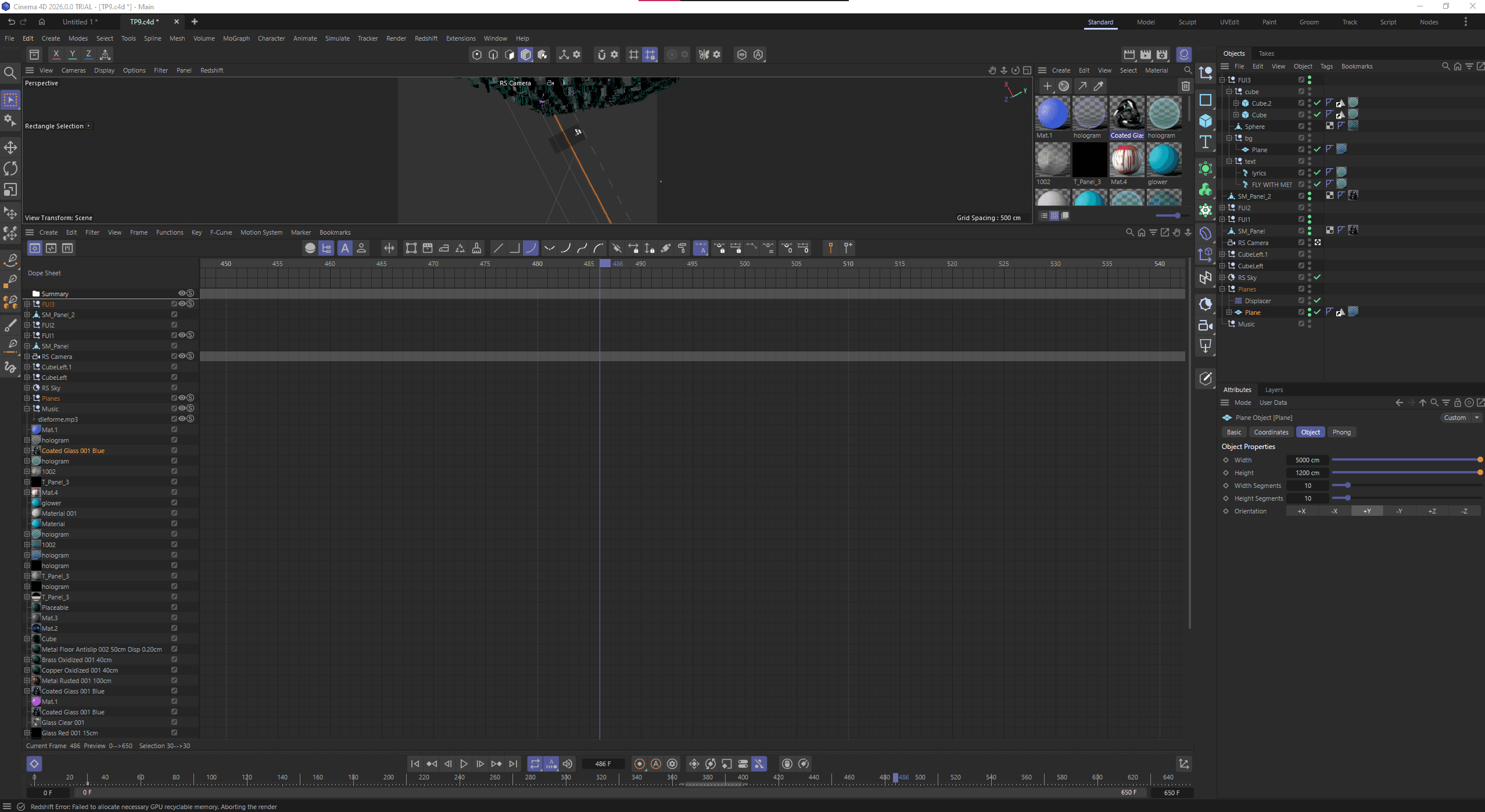
Task: Collapse the Music track in Dope Sheet
Action: click(27, 409)
